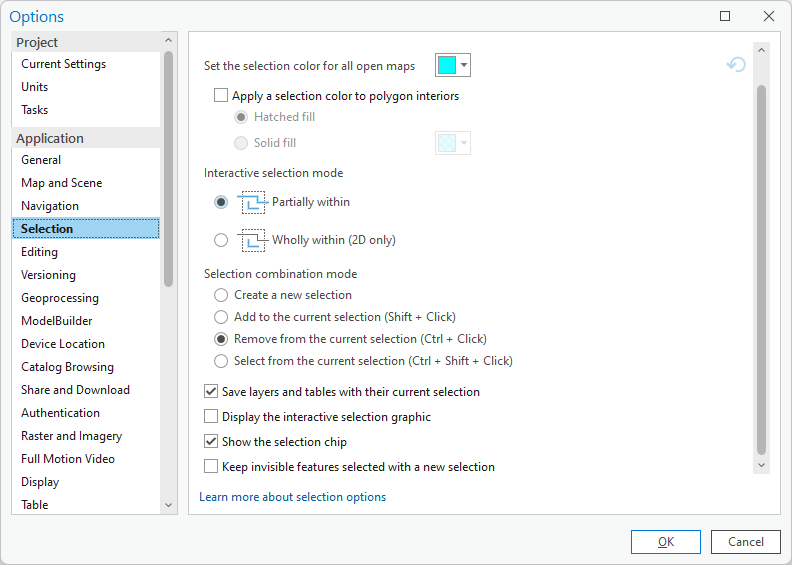Switch to the Editing options category
Viewport: 792px width, 565px height.
click(x=40, y=252)
